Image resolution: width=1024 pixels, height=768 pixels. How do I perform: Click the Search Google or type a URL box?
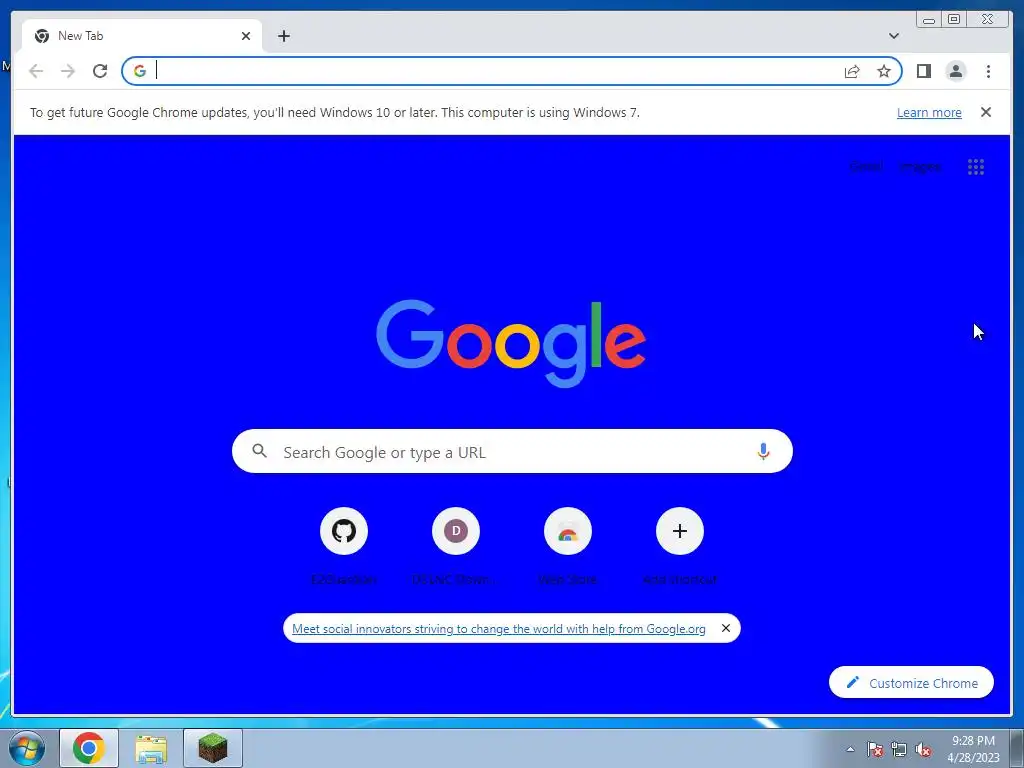(x=512, y=451)
